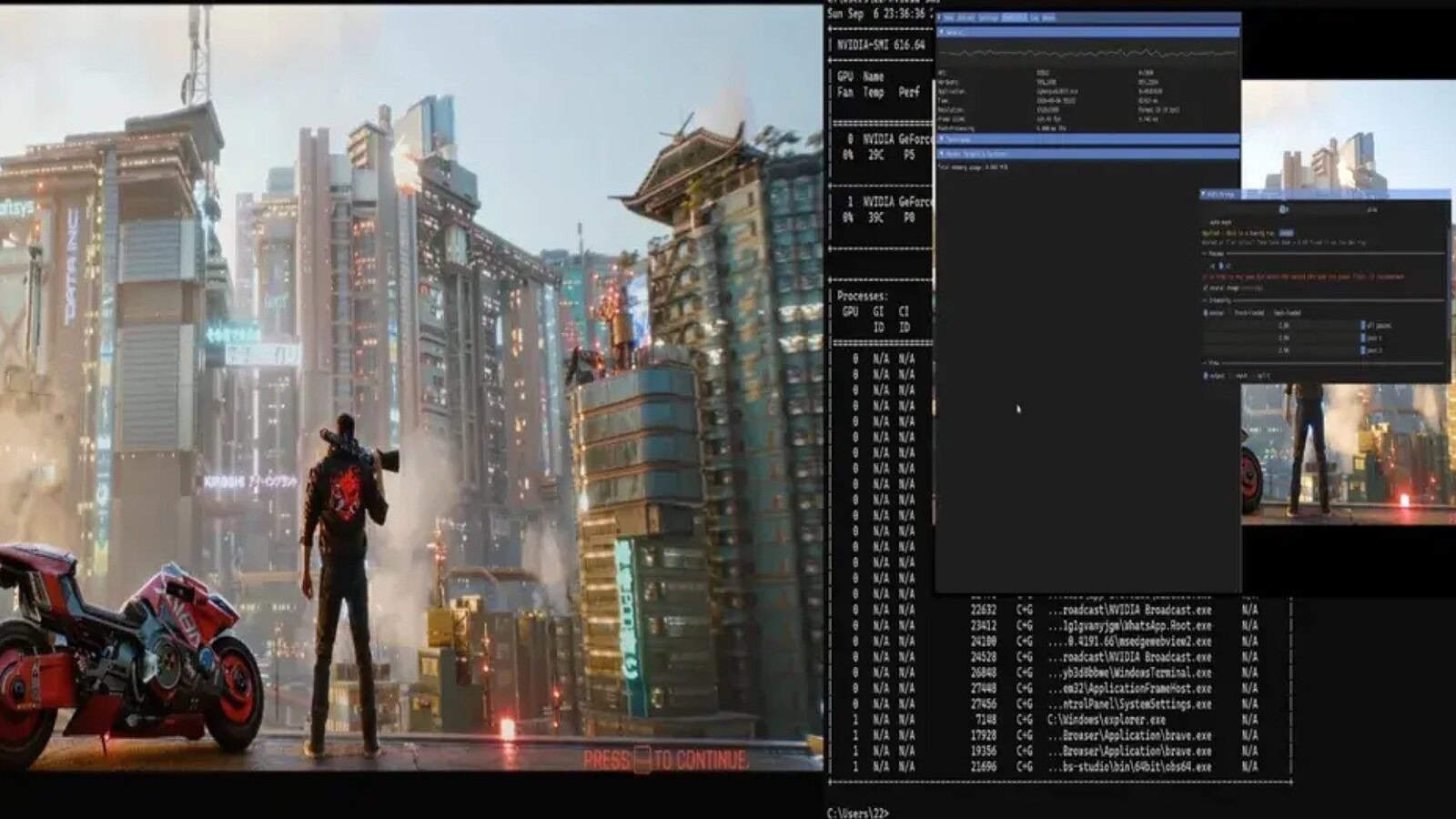
Task: Click the 'total memory usage' line in the overlay
Action: click(973, 167)
